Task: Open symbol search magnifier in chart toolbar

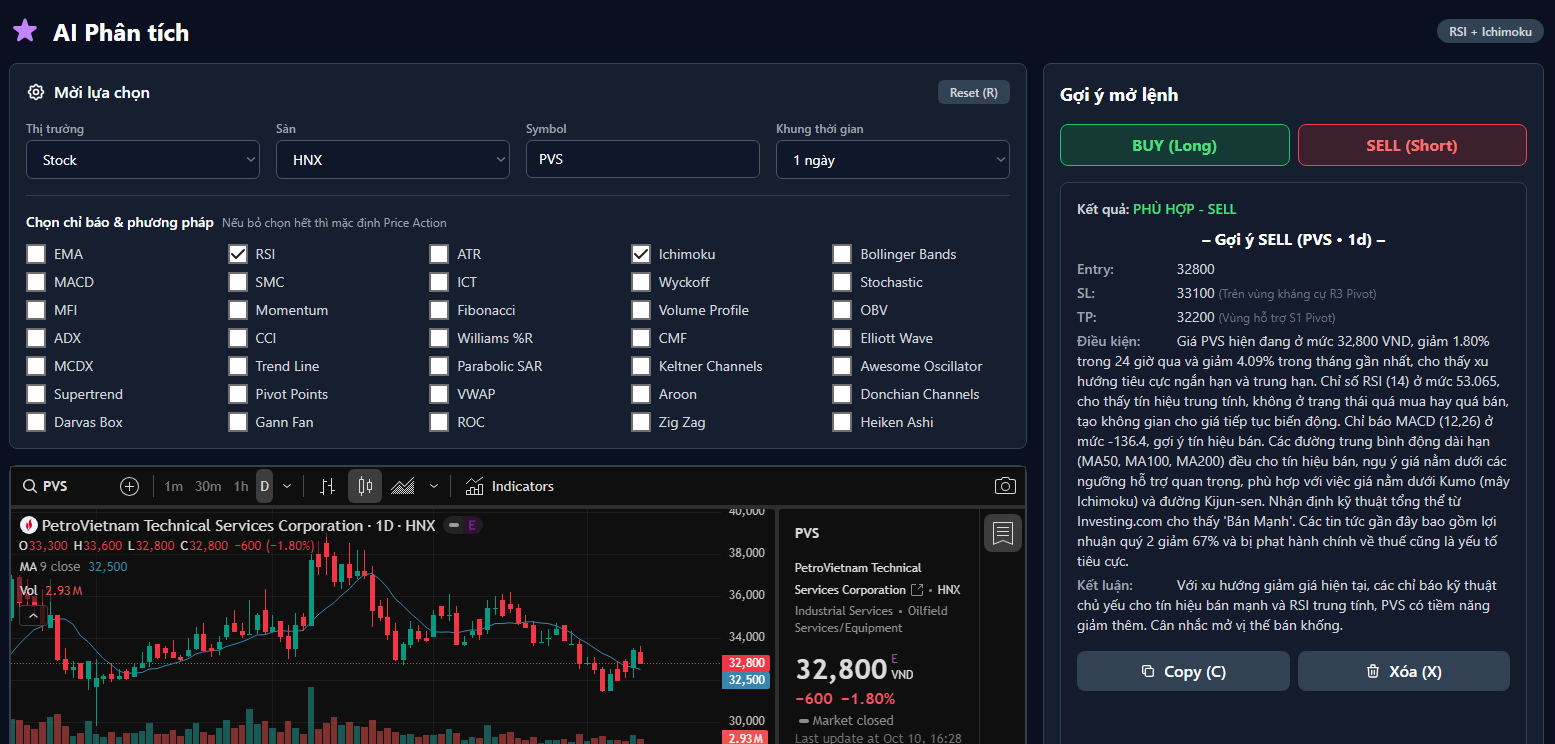Action: coord(28,486)
